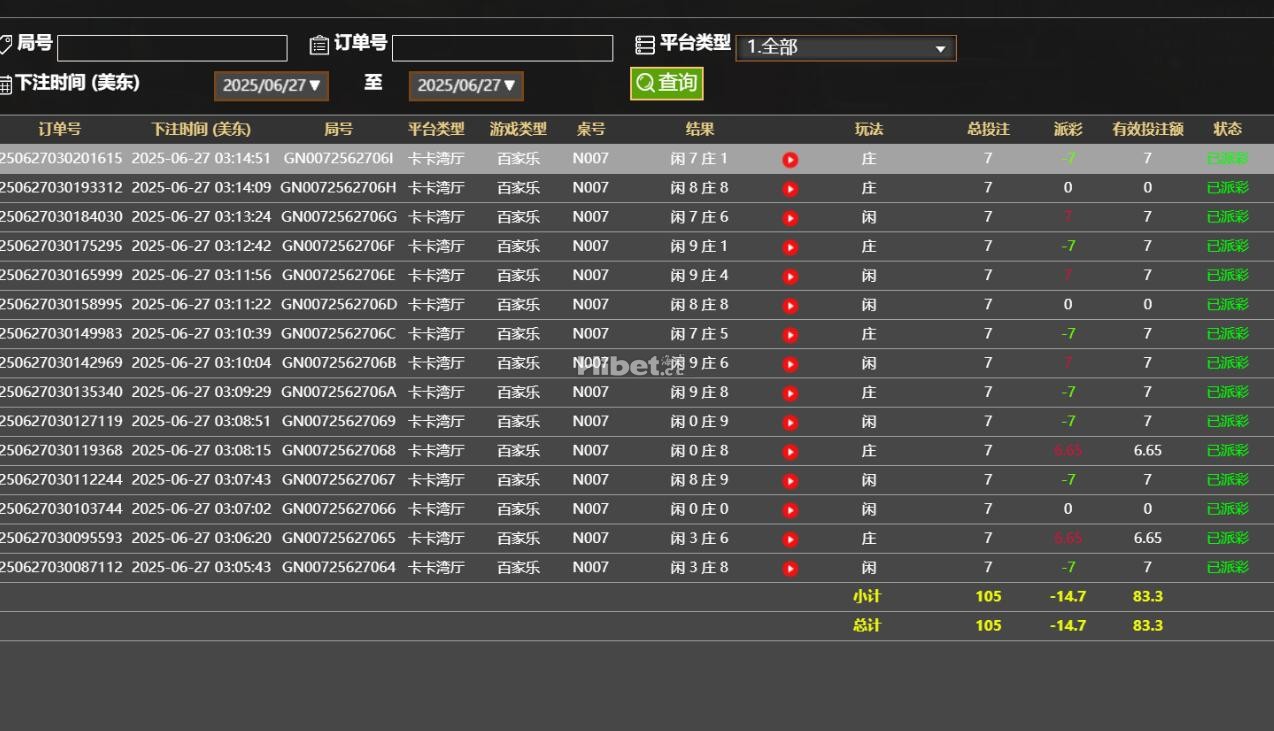Click inside the 局号 input field
The image size is (1274, 731).
[170, 47]
